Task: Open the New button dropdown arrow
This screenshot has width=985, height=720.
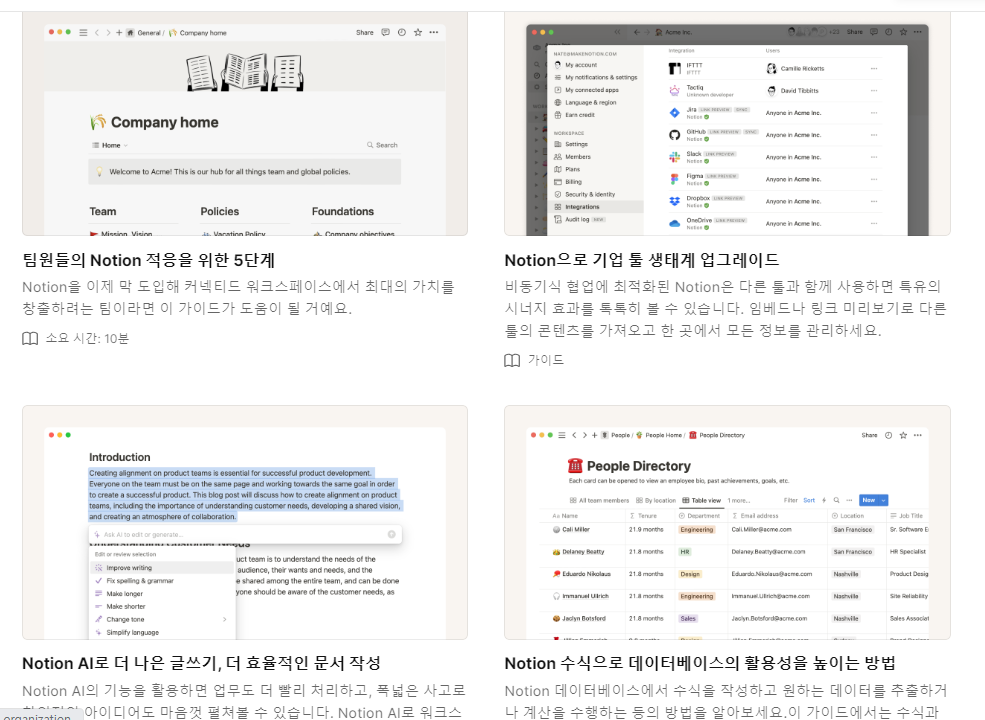Action: (883, 499)
